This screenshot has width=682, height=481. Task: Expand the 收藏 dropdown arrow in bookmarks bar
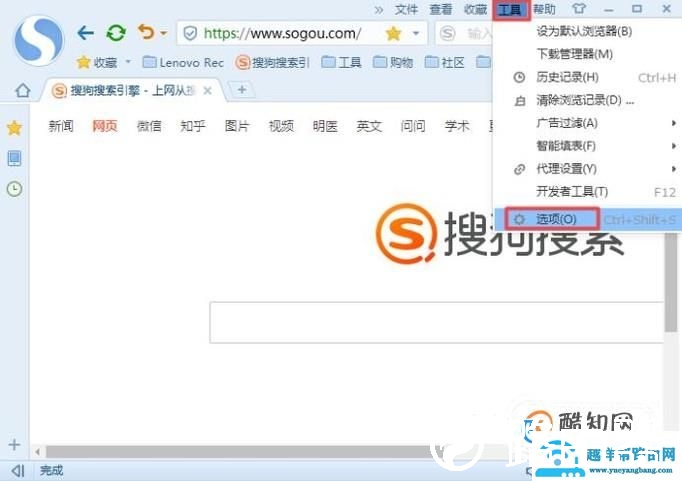point(128,62)
